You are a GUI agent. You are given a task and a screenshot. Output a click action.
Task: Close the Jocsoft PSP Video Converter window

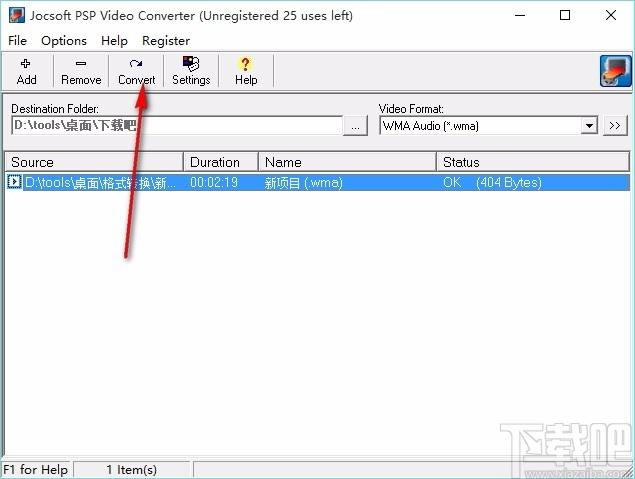(x=611, y=15)
